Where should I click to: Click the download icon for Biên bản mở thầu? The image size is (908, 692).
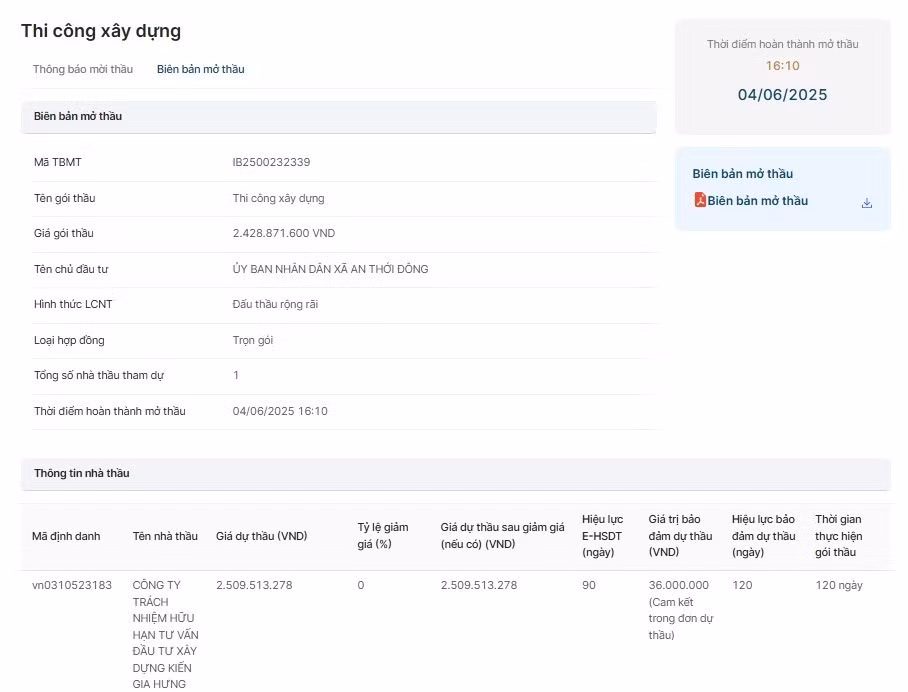point(866,203)
